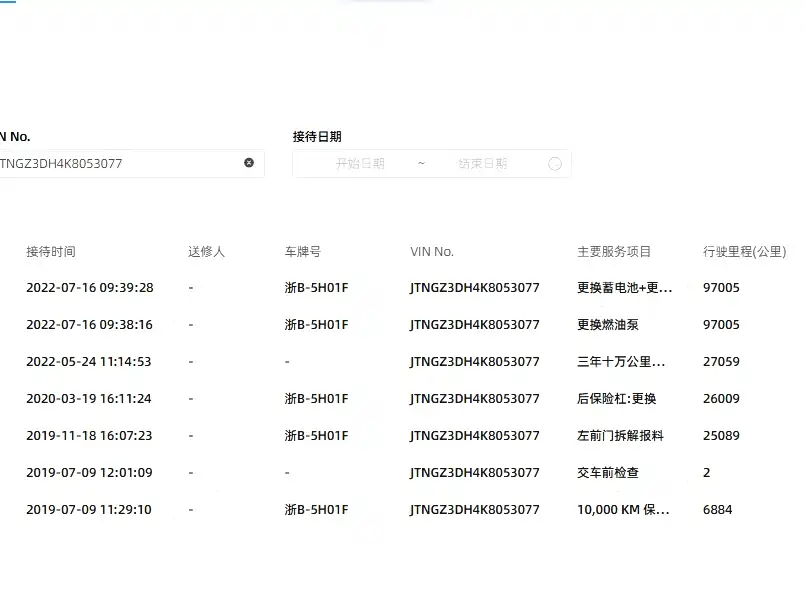Click the 车牌号 column header
Image resolution: width=806 pixels, height=605 pixels.
click(x=303, y=252)
